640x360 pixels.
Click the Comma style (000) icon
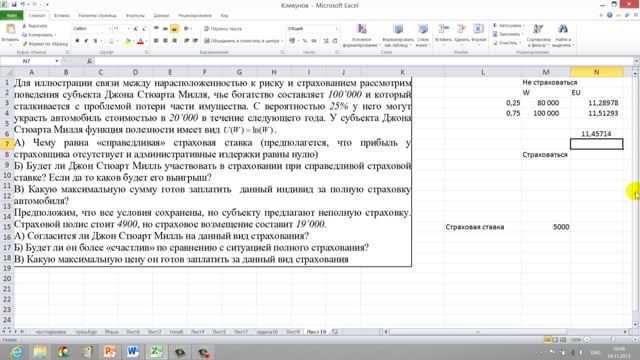tap(314, 41)
